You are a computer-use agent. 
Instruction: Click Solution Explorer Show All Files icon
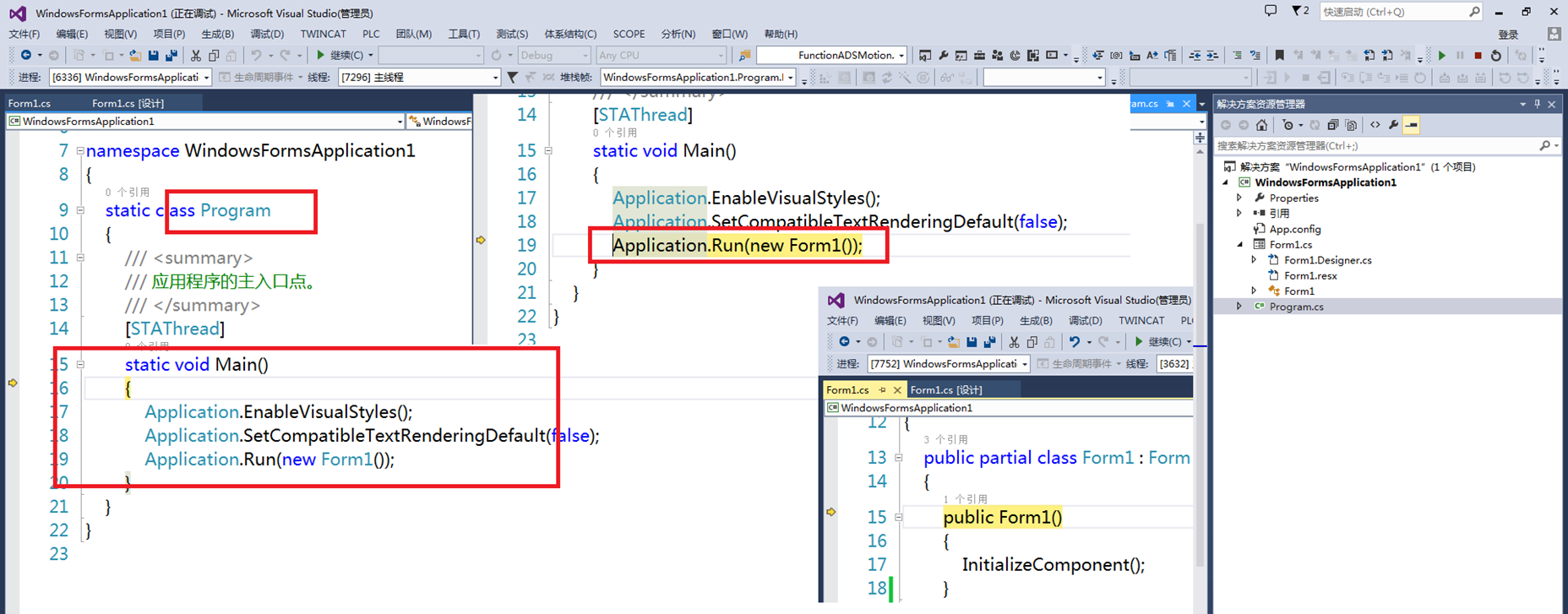point(1351,125)
